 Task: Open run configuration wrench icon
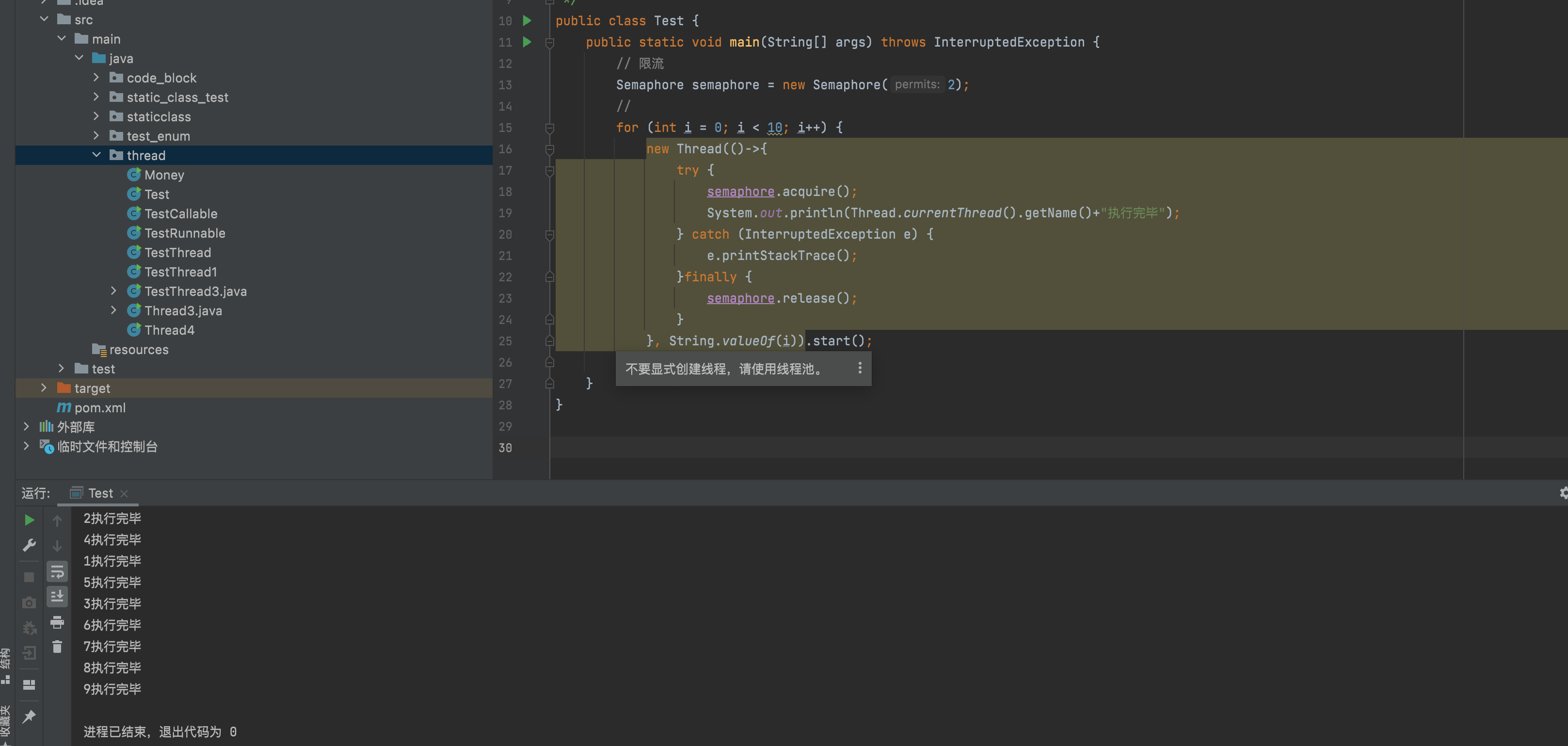click(x=29, y=545)
